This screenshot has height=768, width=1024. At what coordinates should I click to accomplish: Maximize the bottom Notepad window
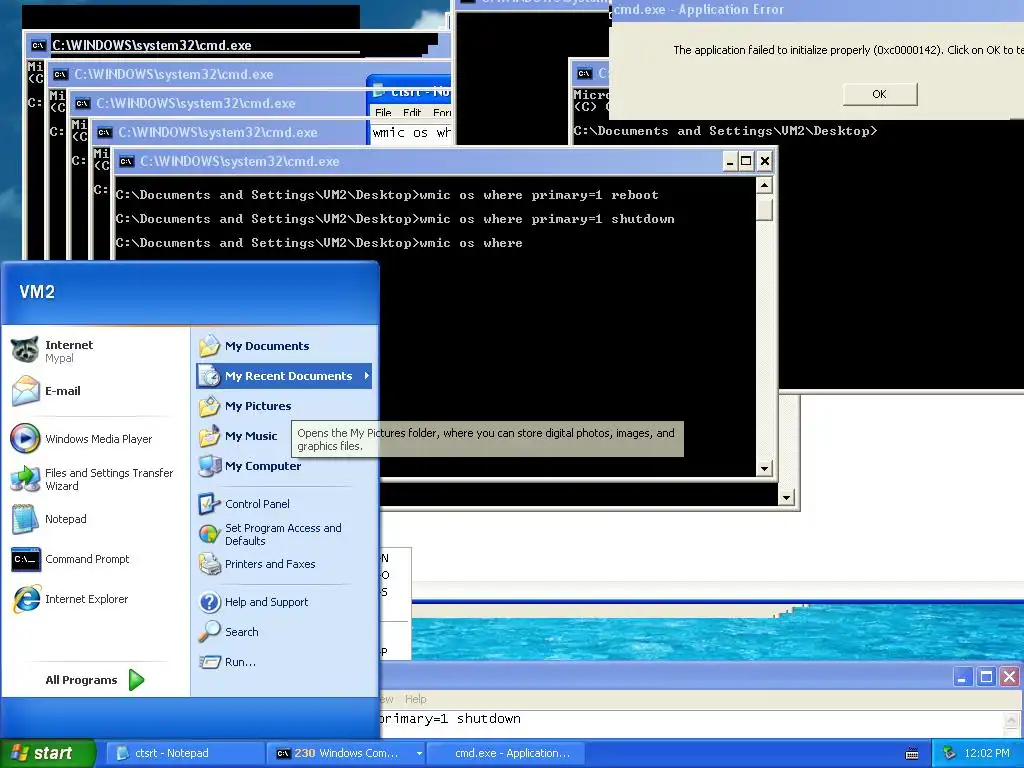click(986, 677)
